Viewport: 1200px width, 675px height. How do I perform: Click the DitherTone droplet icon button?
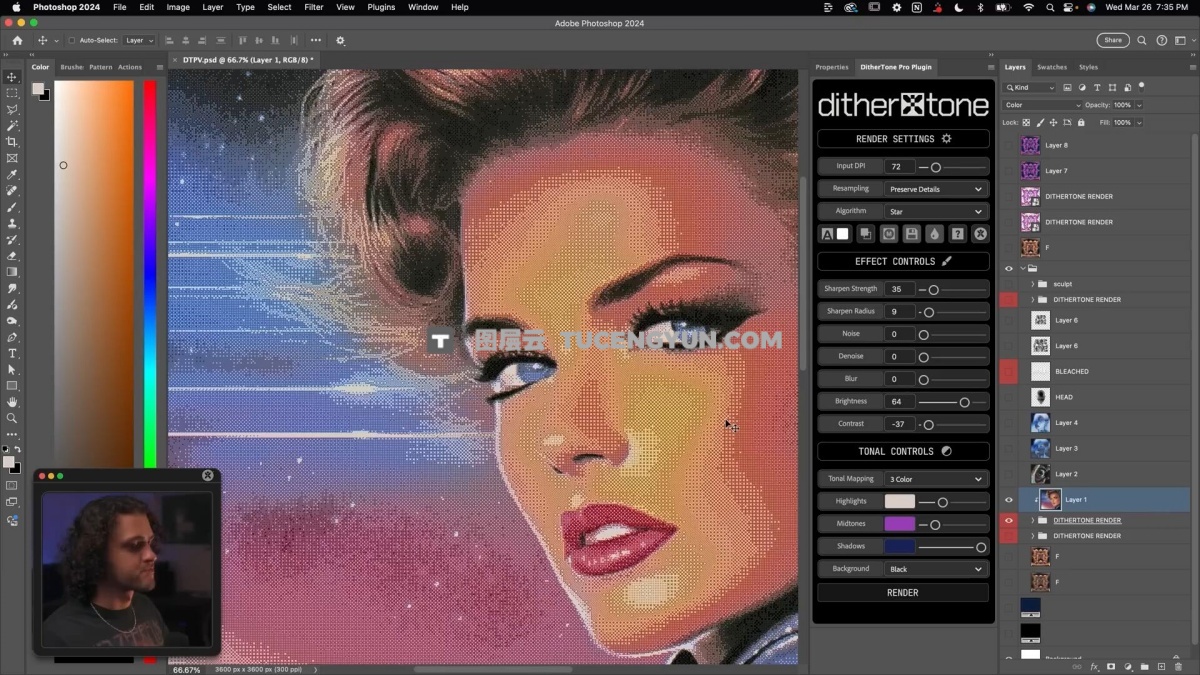(934, 234)
